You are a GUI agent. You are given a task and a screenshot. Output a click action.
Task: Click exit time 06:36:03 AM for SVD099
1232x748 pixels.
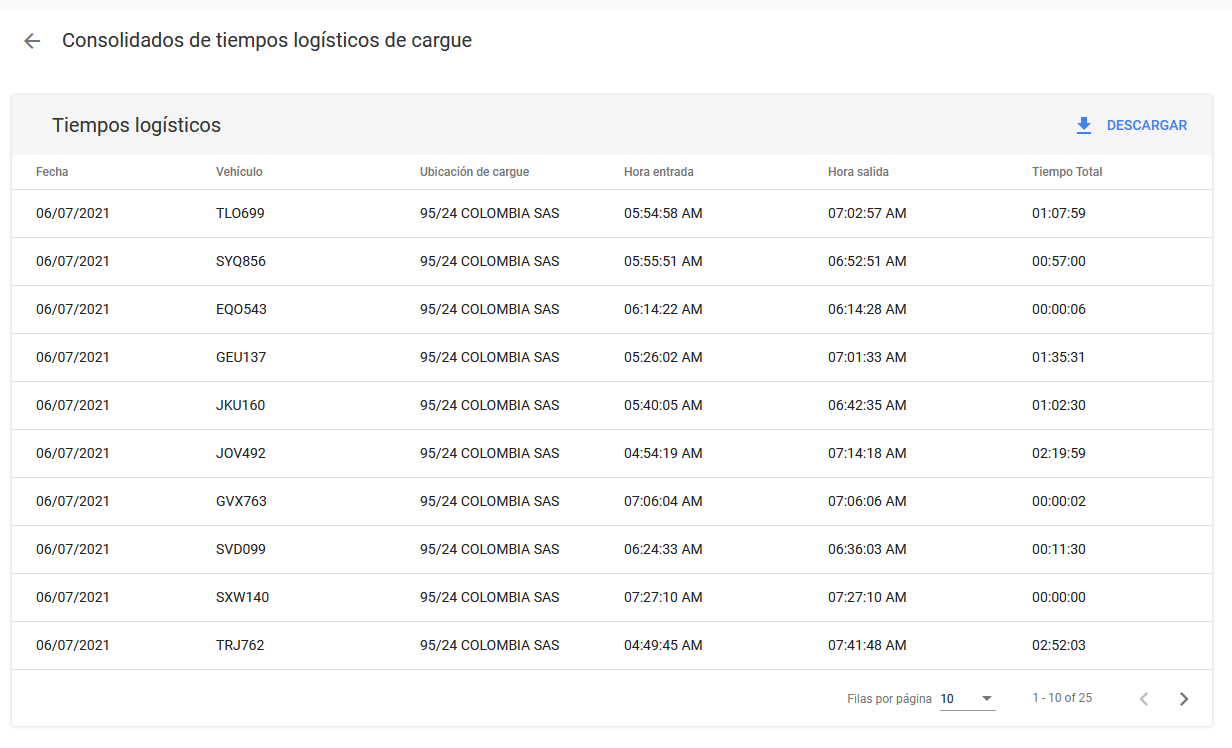pyautogui.click(x=867, y=550)
